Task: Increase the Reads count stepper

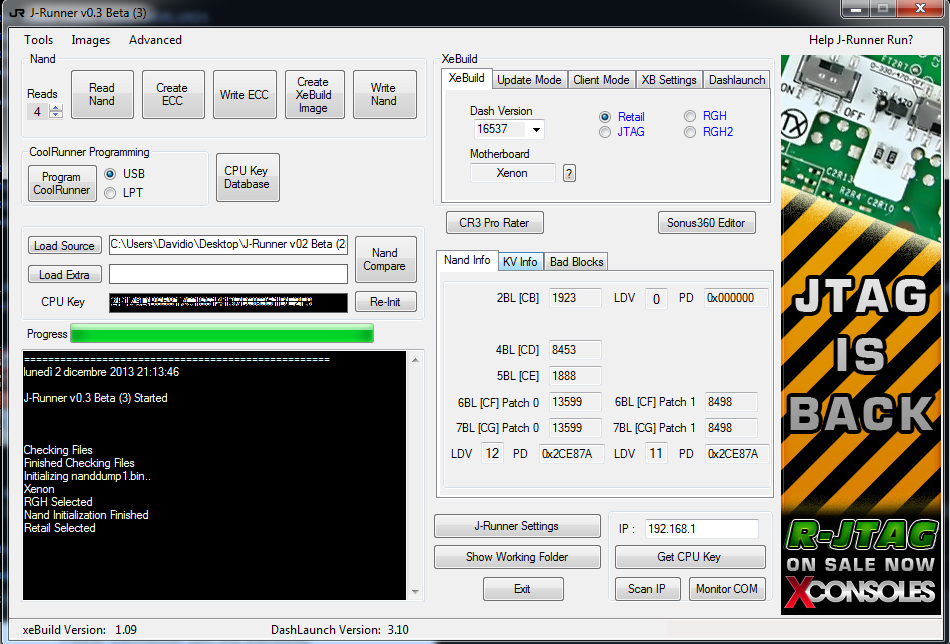Action: click(55, 108)
